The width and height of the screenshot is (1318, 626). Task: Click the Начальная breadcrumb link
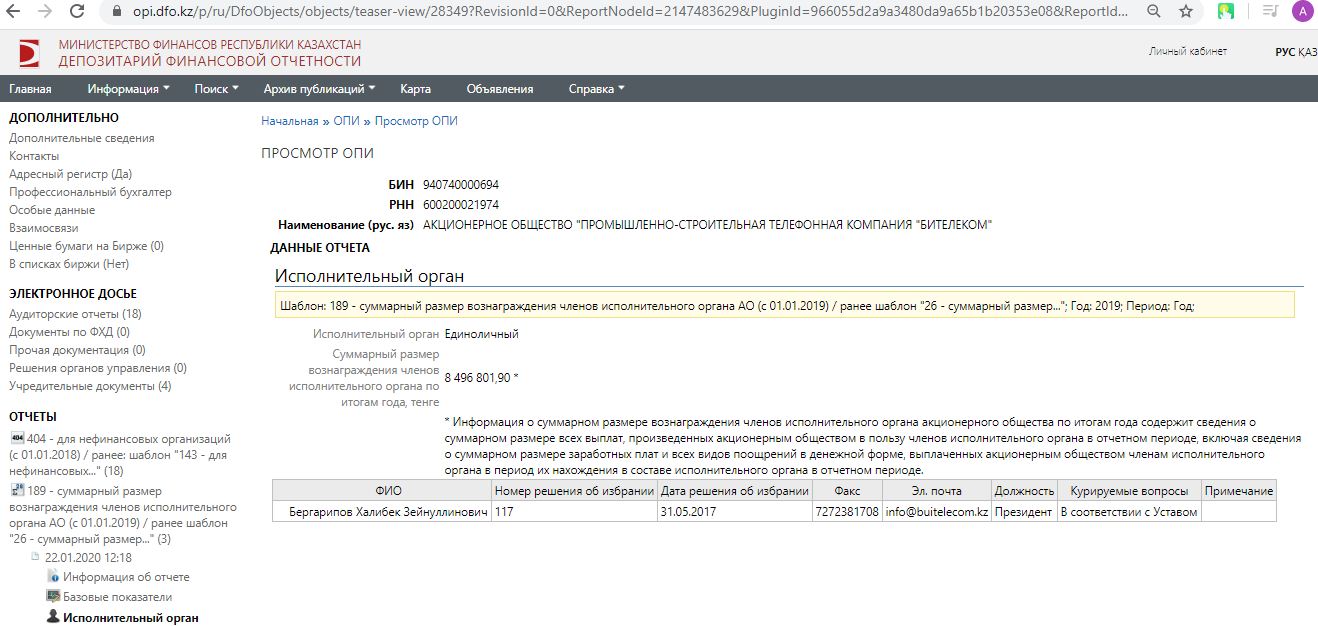click(x=289, y=121)
